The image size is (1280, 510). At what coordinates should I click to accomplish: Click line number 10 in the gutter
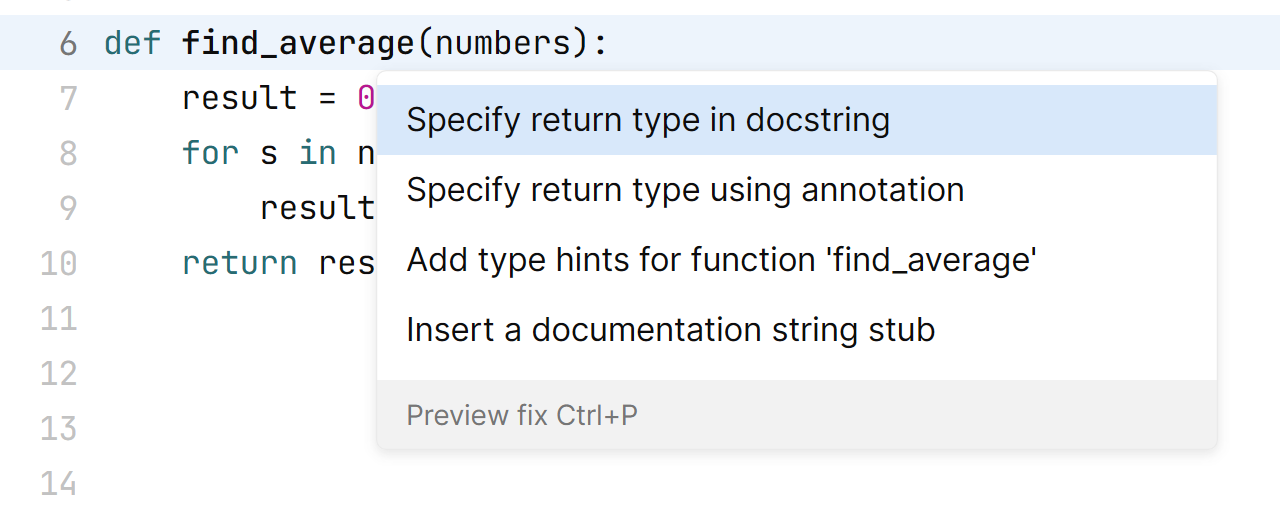click(x=58, y=263)
